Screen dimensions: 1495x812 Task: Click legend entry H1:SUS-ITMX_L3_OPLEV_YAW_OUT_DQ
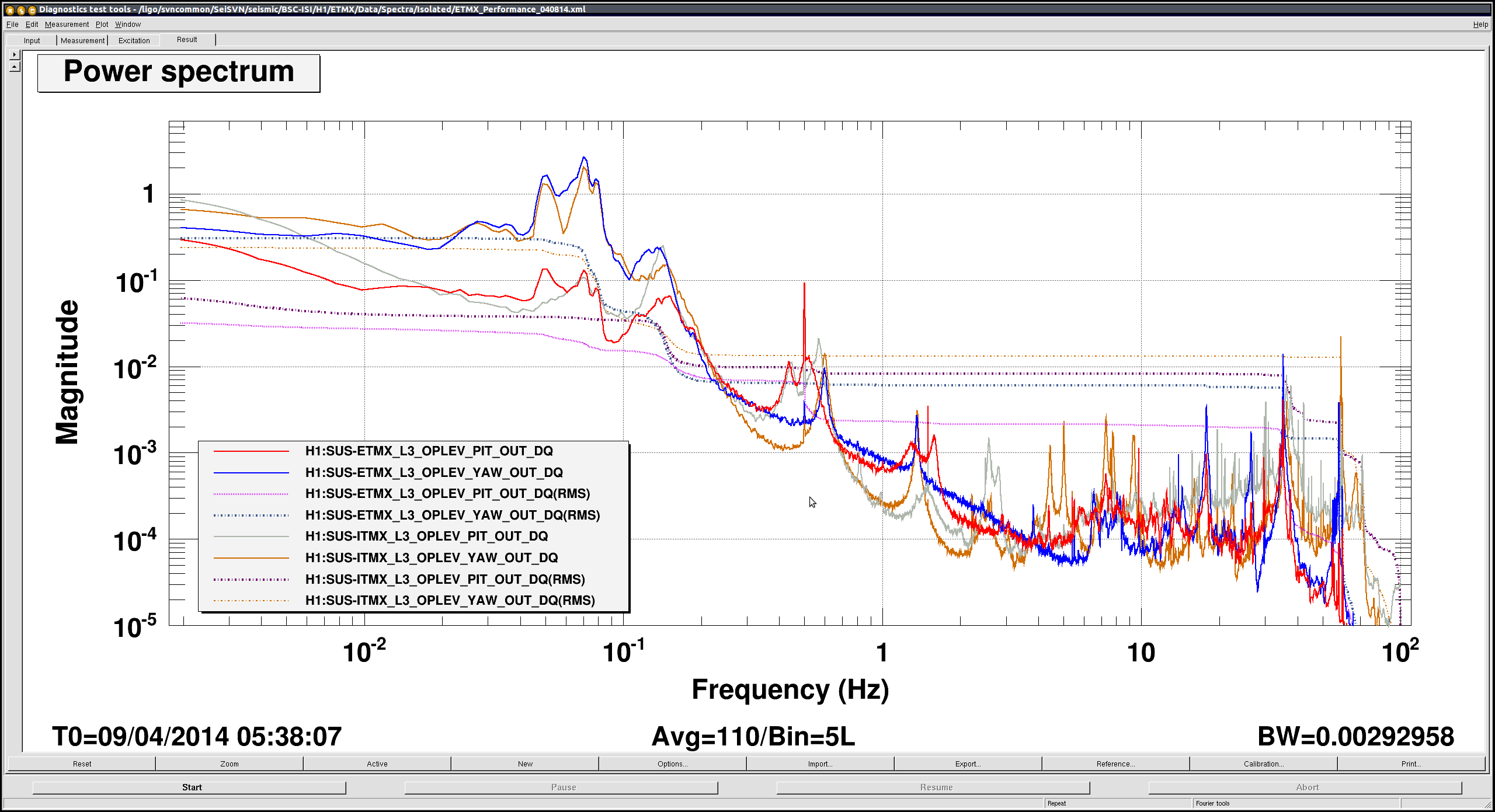pyautogui.click(x=432, y=558)
